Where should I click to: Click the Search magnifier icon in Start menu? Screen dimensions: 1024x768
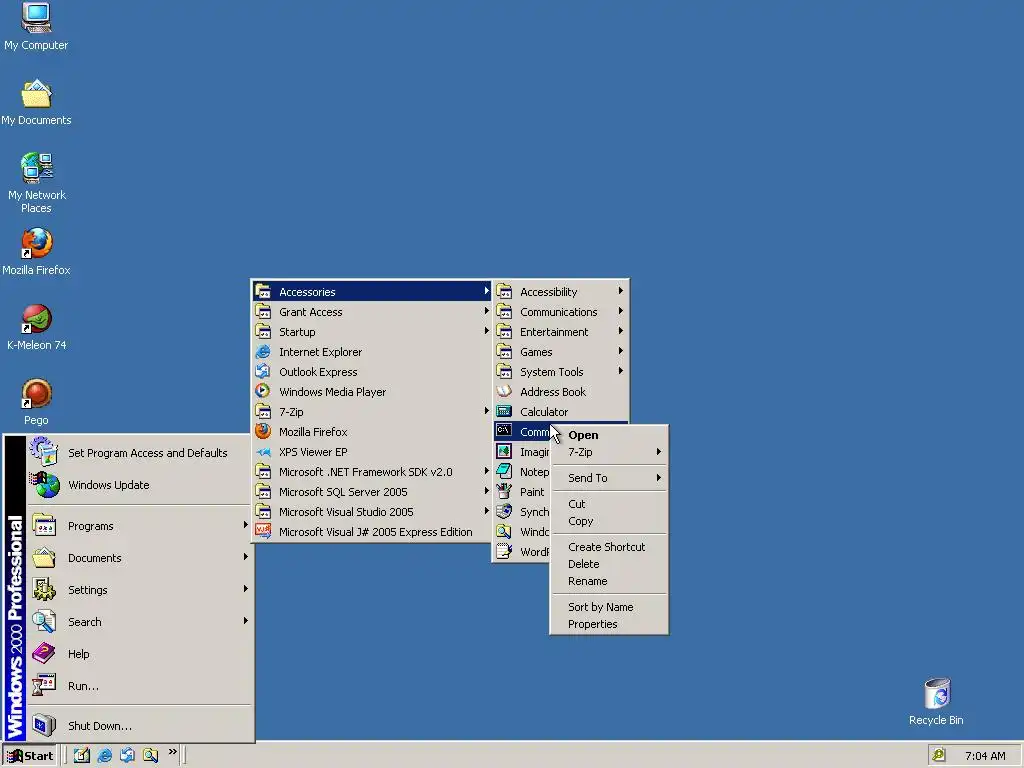point(44,621)
